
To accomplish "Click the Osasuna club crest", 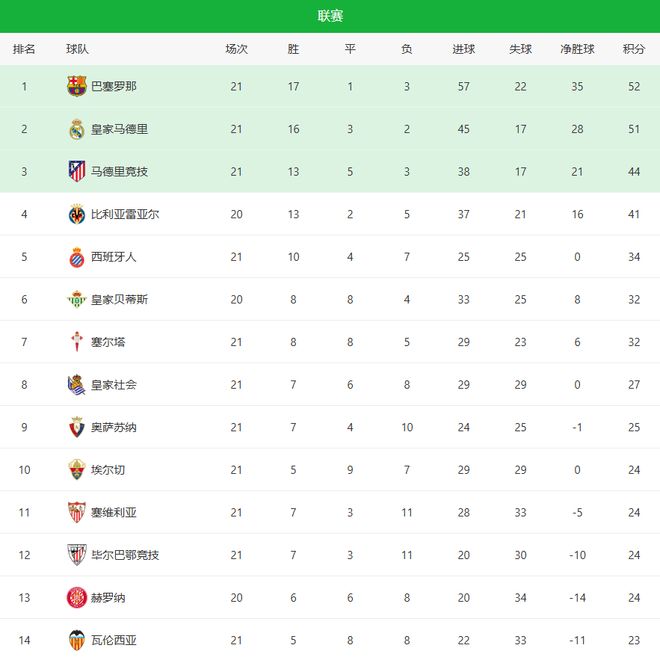I will click(x=77, y=427).
